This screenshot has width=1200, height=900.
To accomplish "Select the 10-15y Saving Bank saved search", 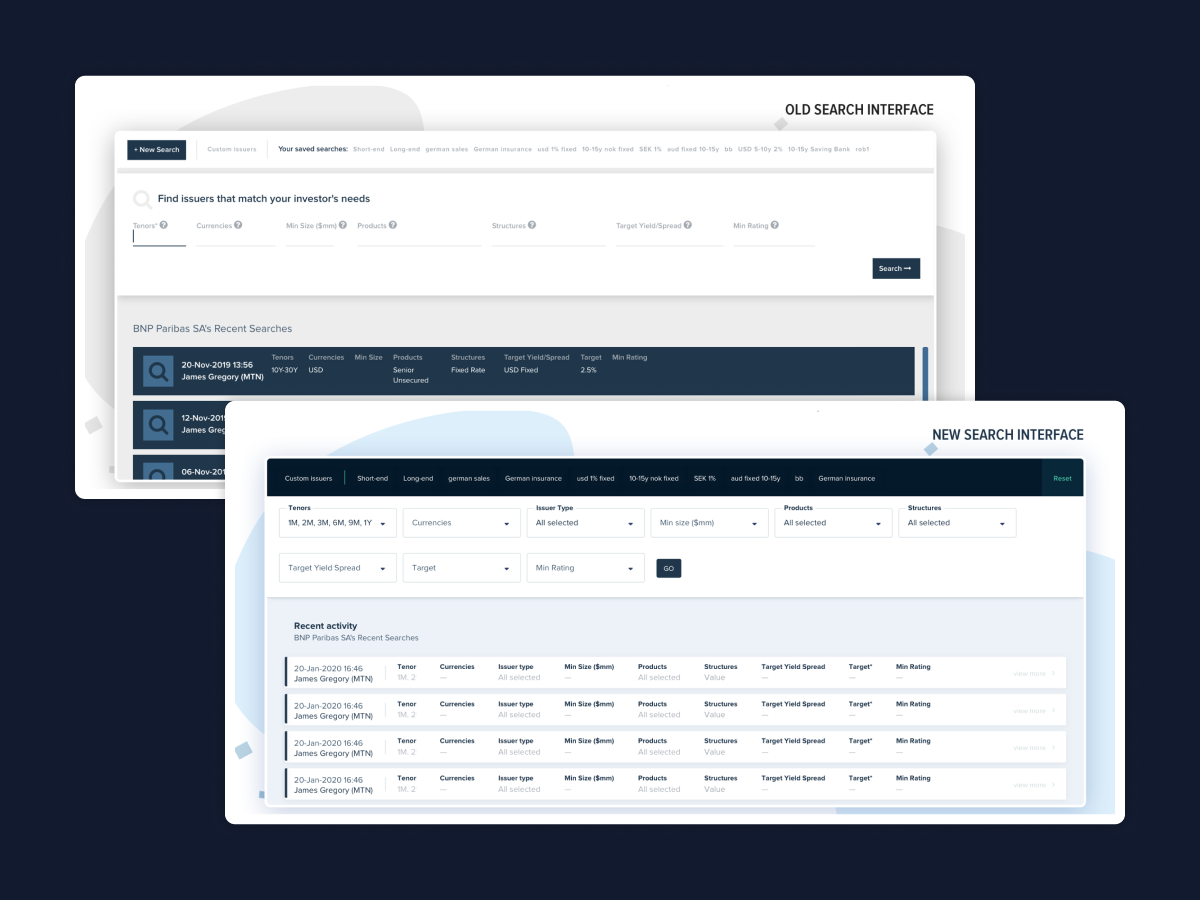I will tap(818, 149).
